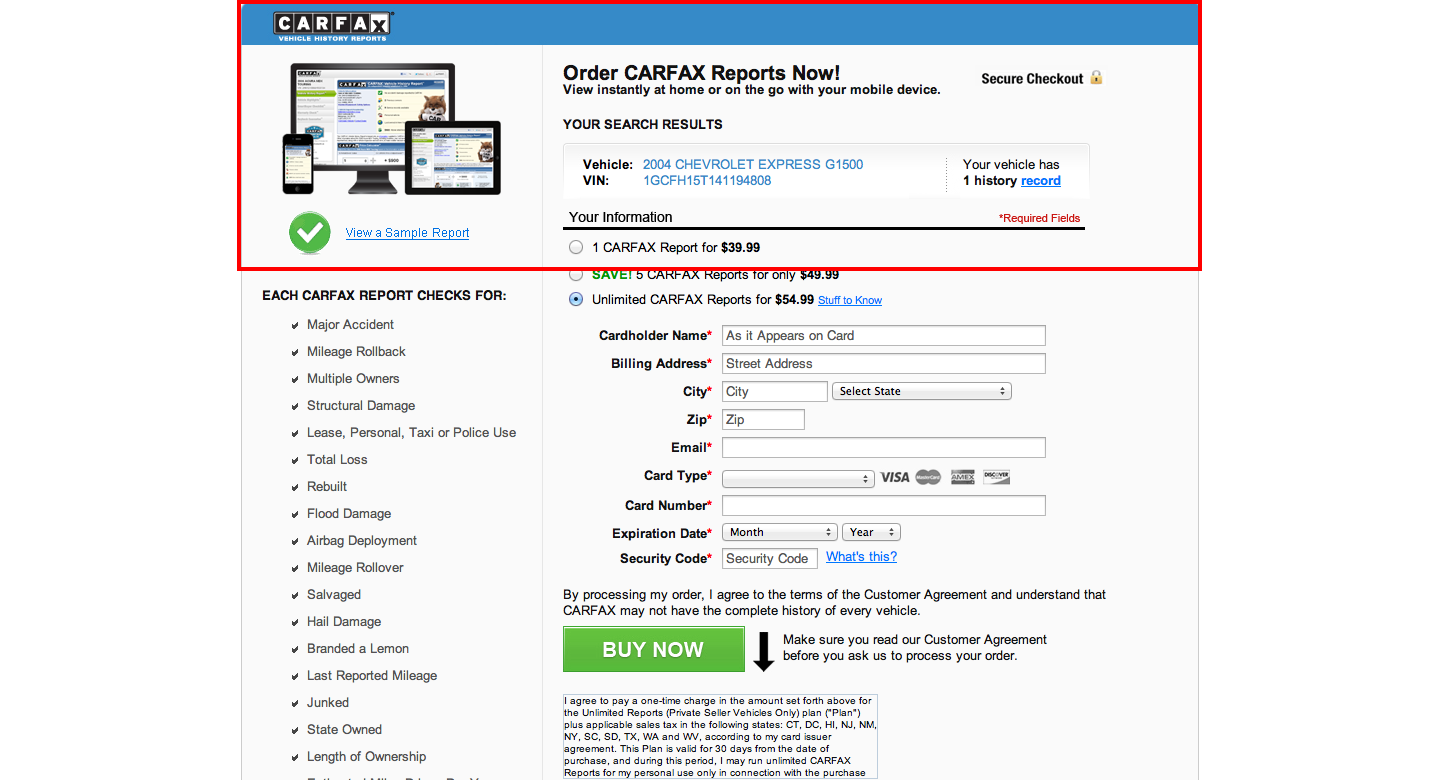Image resolution: width=1440 pixels, height=780 pixels.
Task: Click Lease, Personal, Taxi or Police Use
Action: coord(411,433)
